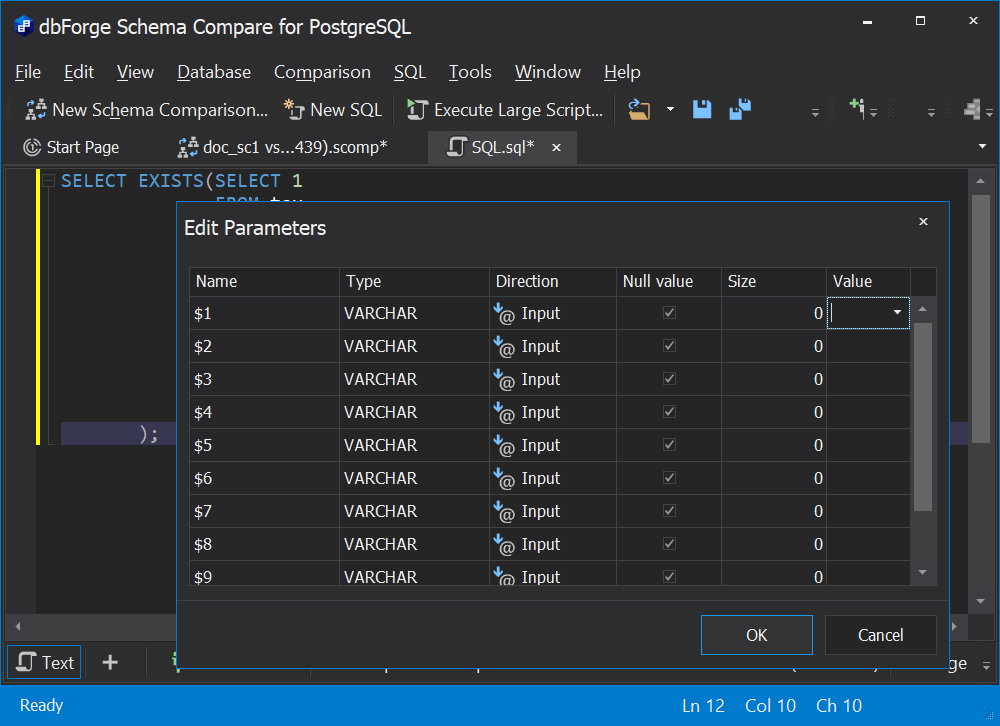Click the grayed-out icon at toolbar end

[972, 109]
